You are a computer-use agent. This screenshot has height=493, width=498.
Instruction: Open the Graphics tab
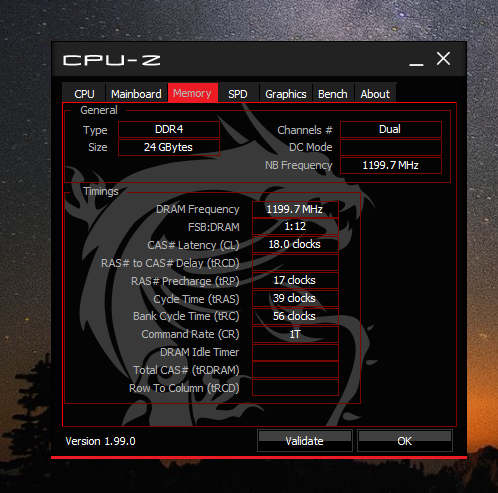pyautogui.click(x=286, y=94)
